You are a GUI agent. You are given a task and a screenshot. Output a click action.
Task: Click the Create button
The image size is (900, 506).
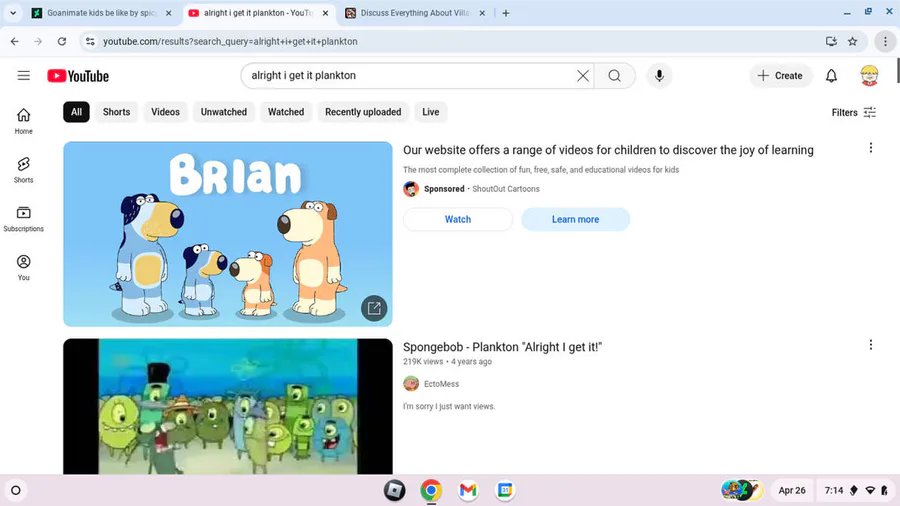click(x=780, y=76)
